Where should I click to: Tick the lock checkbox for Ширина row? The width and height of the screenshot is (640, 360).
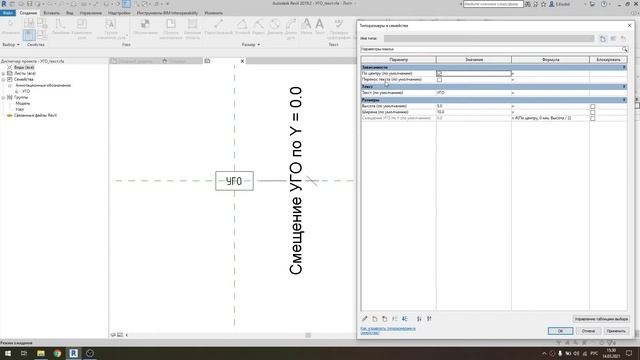click(x=592, y=112)
